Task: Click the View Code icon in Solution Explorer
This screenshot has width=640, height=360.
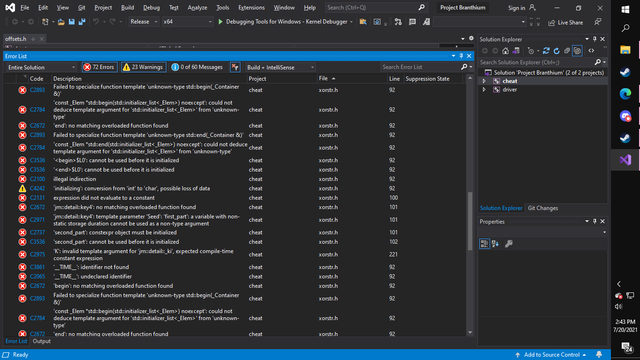Action: 591,51
